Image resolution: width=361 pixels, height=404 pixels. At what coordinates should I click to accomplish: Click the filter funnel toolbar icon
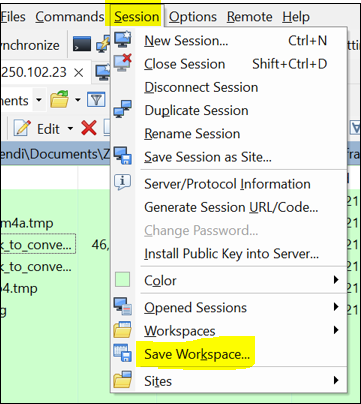point(96,100)
